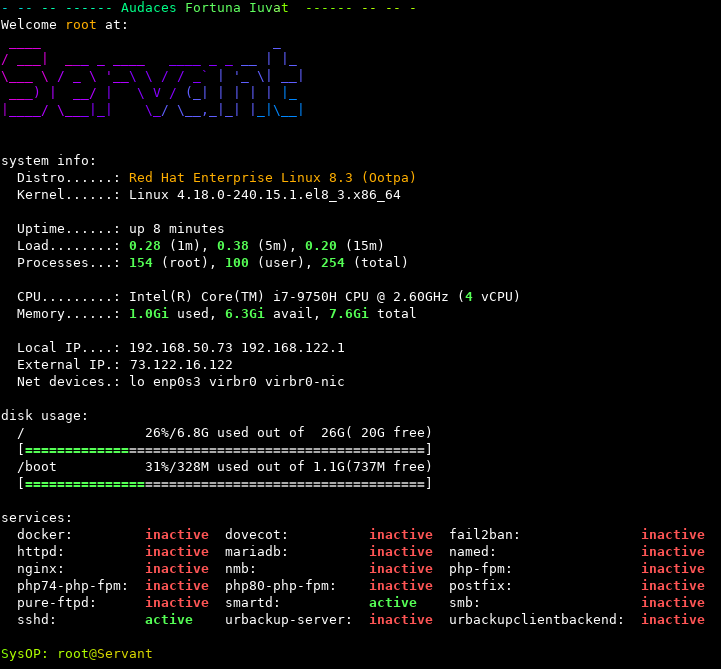This screenshot has width=721, height=669.
Task: Click the 154 root processes count
Action: [x=141, y=263]
